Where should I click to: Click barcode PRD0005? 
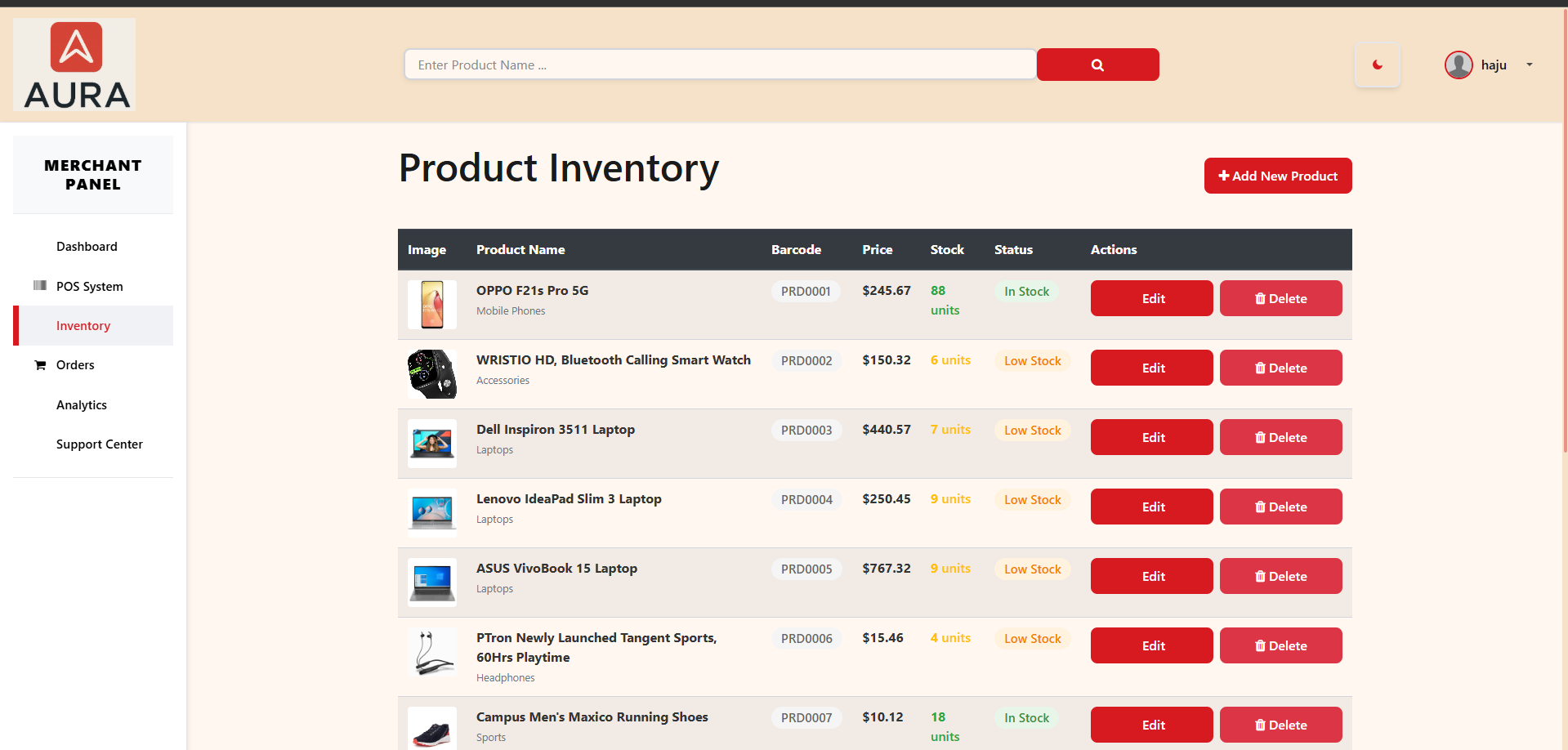[806, 569]
